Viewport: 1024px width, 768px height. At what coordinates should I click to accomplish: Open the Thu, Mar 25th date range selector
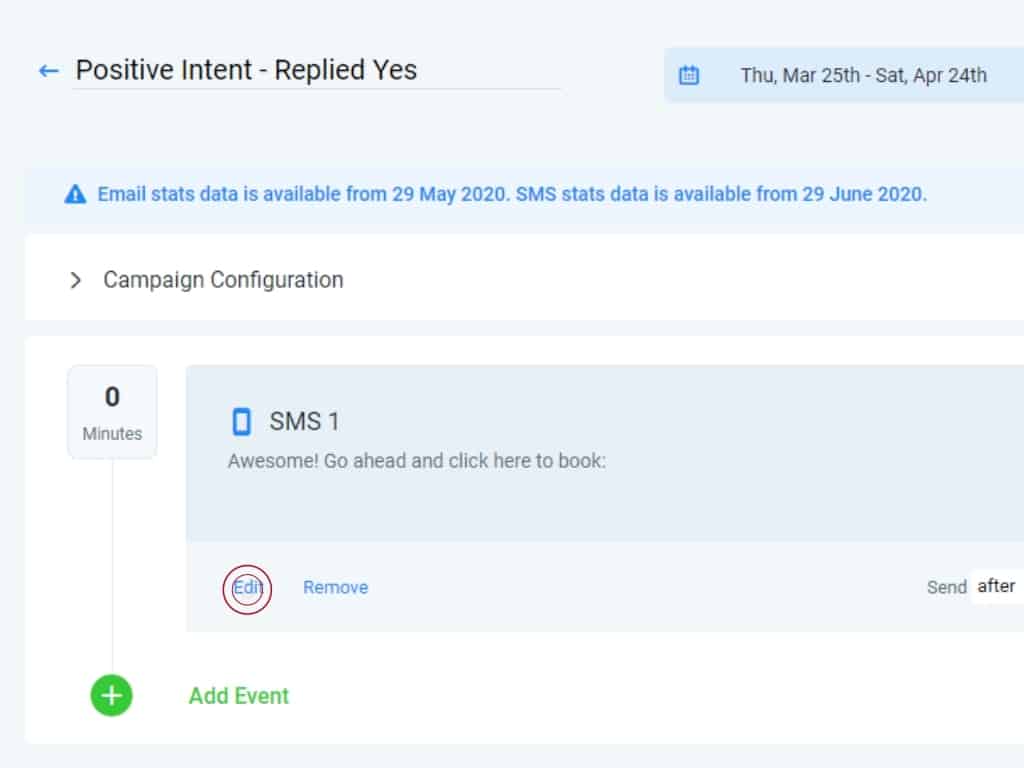pyautogui.click(x=863, y=75)
